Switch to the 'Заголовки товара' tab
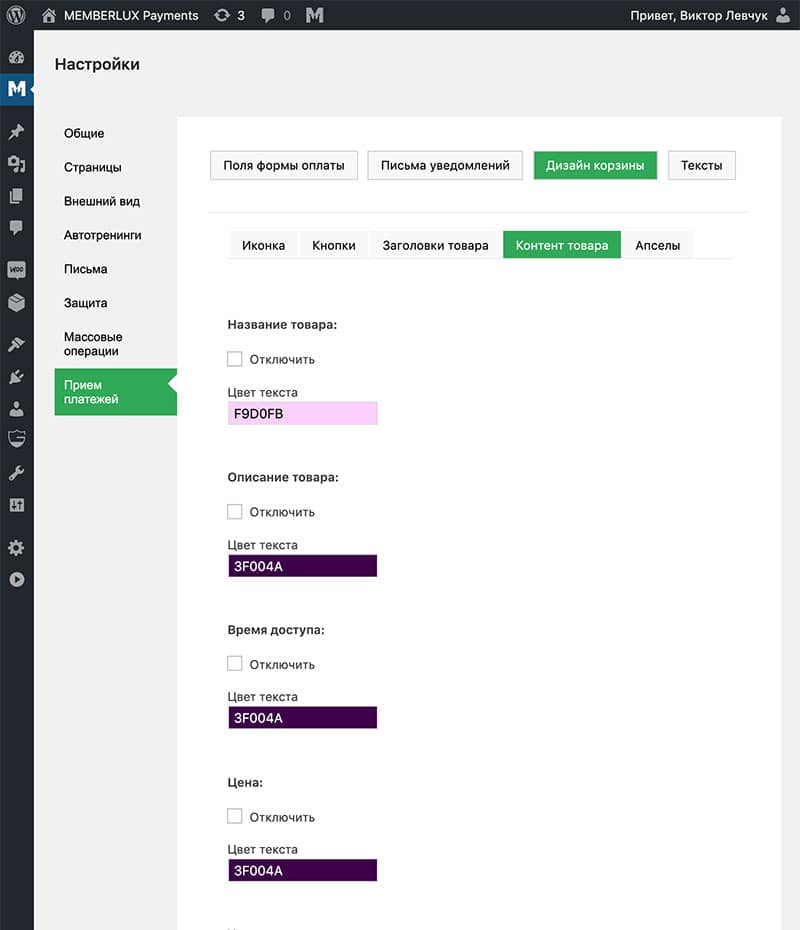800x930 pixels. coord(435,245)
